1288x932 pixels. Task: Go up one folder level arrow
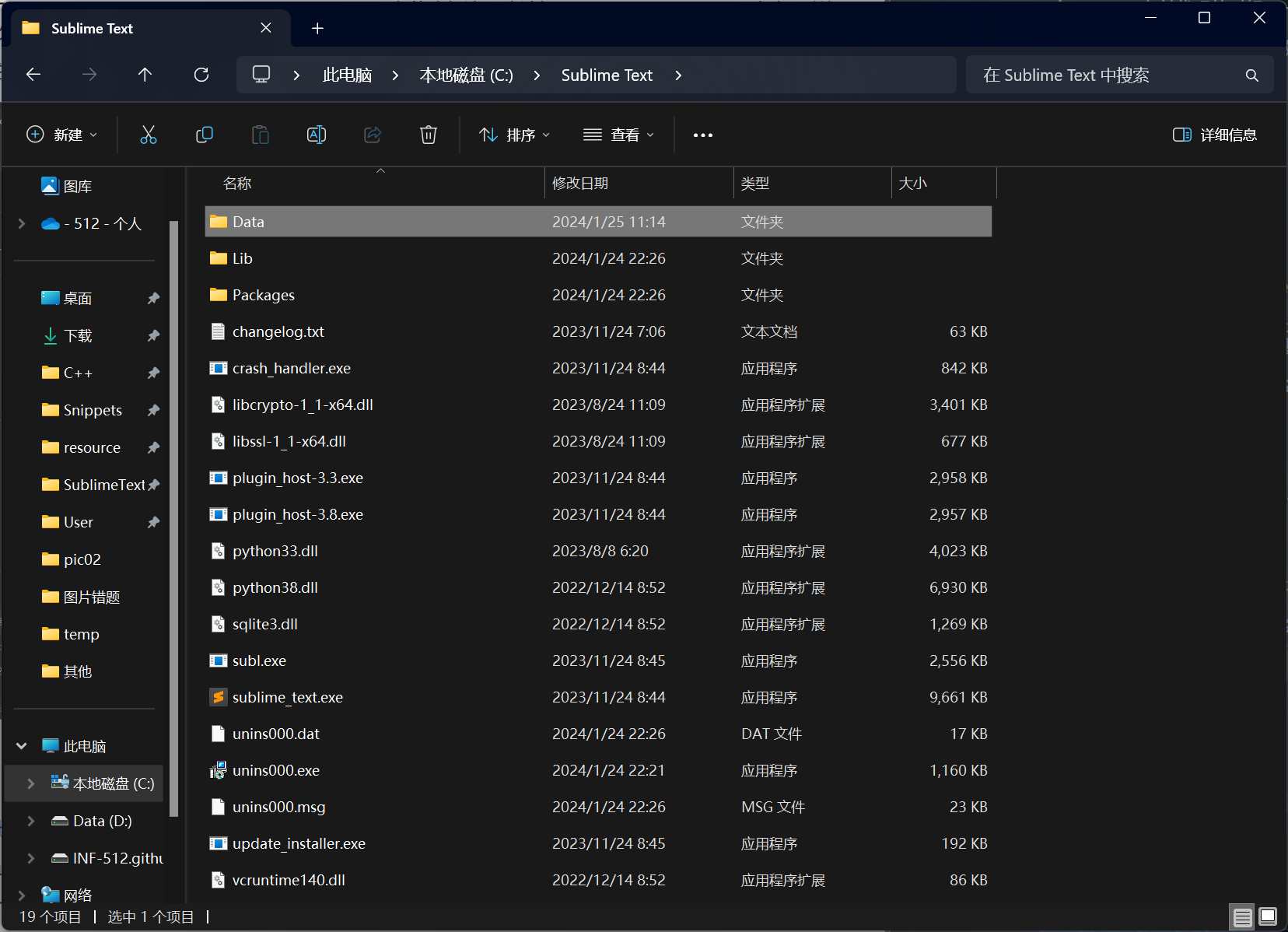tap(145, 75)
